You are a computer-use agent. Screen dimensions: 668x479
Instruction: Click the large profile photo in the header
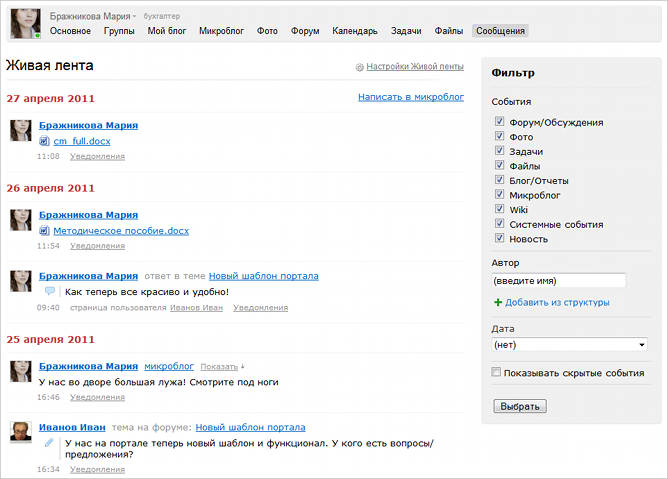(25, 24)
